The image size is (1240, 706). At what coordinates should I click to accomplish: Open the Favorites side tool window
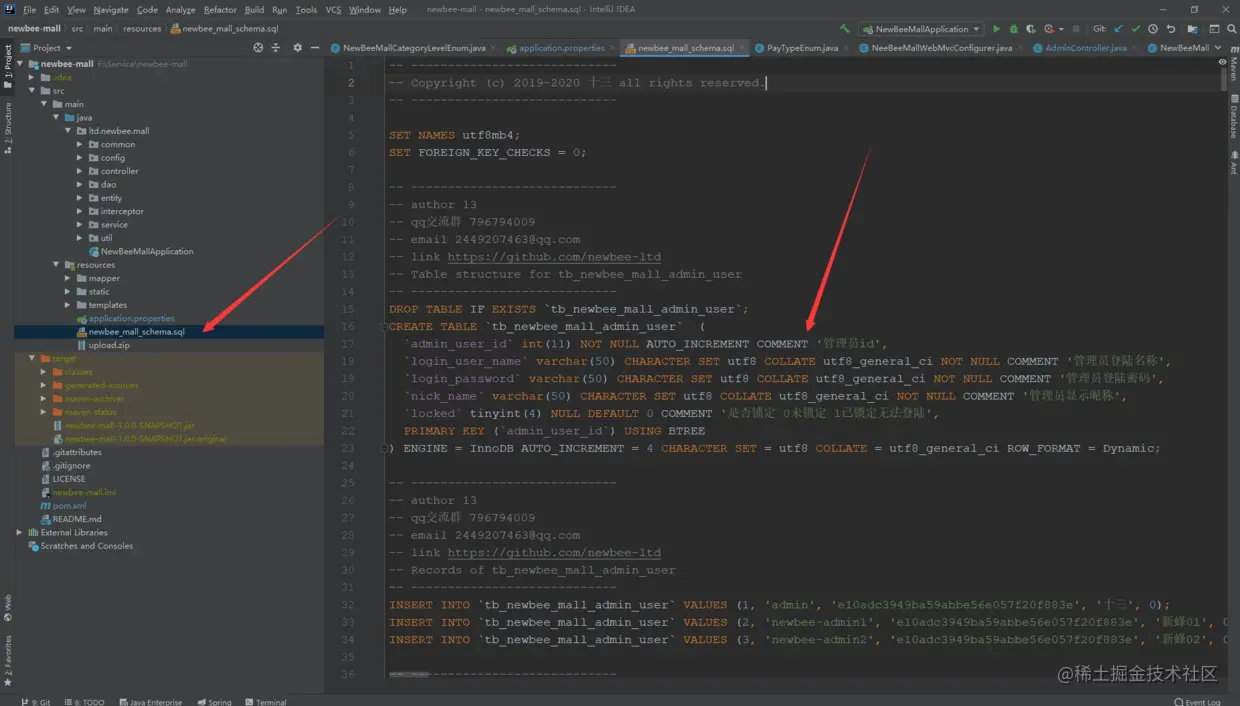[7, 660]
